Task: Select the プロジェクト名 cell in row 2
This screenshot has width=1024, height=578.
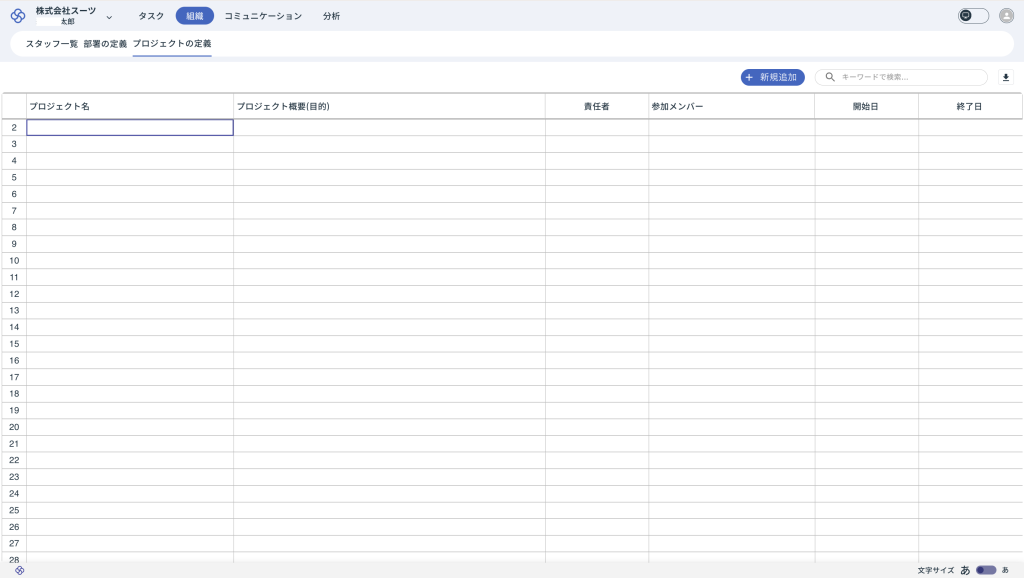Action: [x=130, y=128]
